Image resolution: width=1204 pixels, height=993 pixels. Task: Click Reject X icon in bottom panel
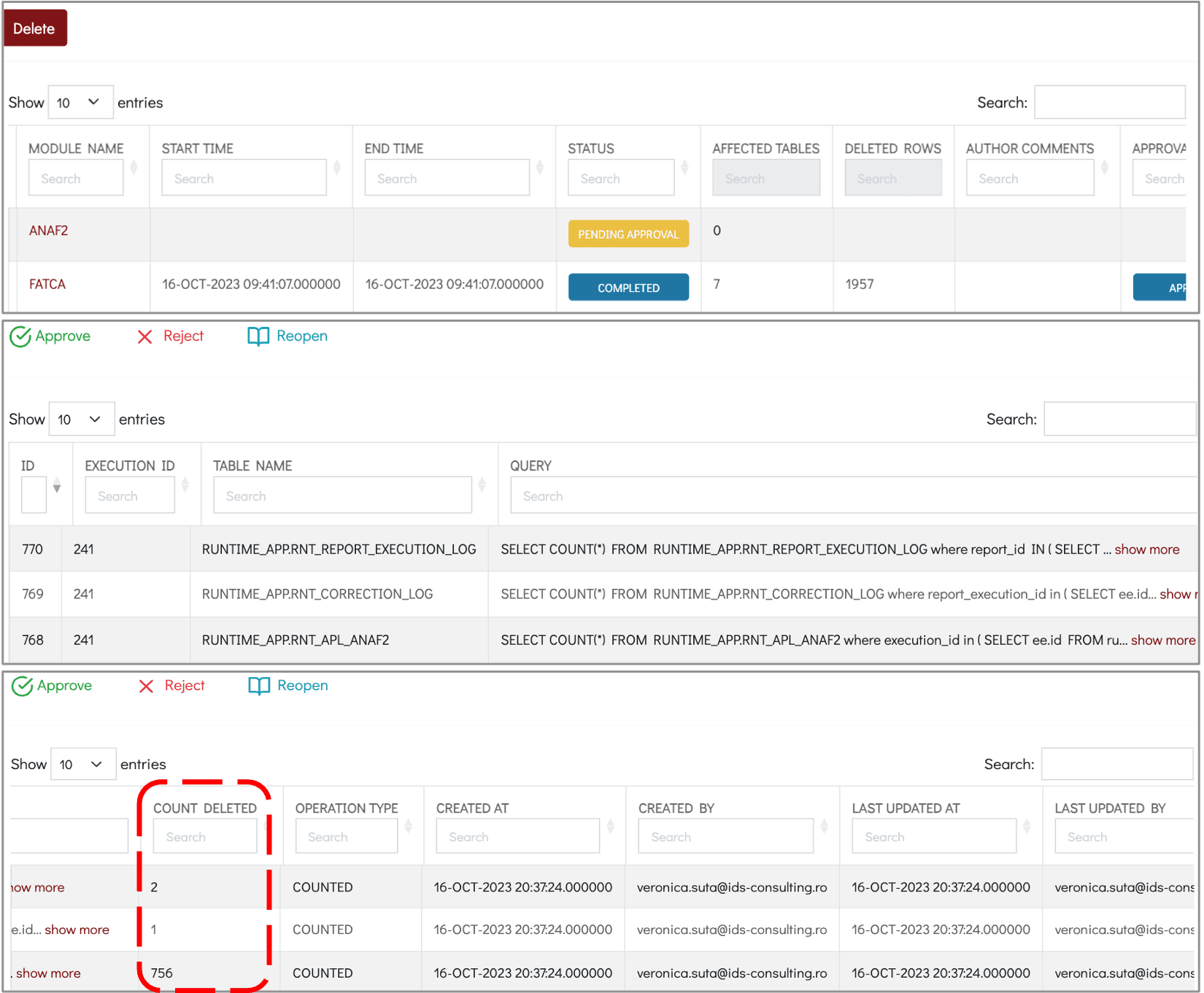146,686
